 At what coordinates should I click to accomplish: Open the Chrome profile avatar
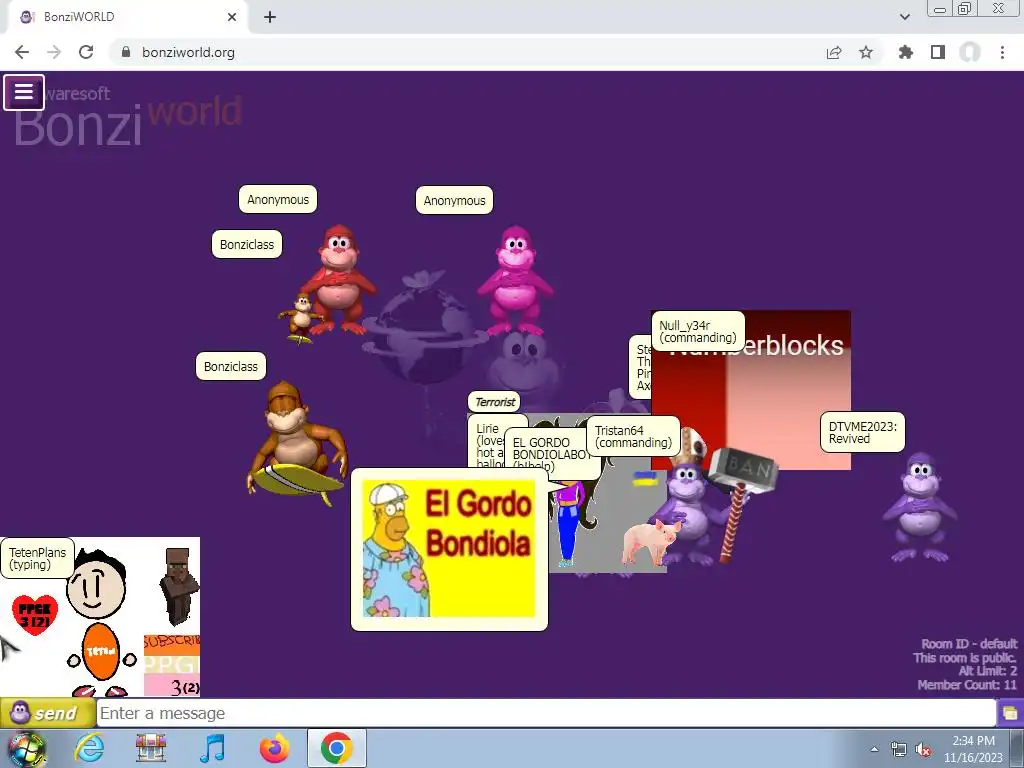pos(970,52)
